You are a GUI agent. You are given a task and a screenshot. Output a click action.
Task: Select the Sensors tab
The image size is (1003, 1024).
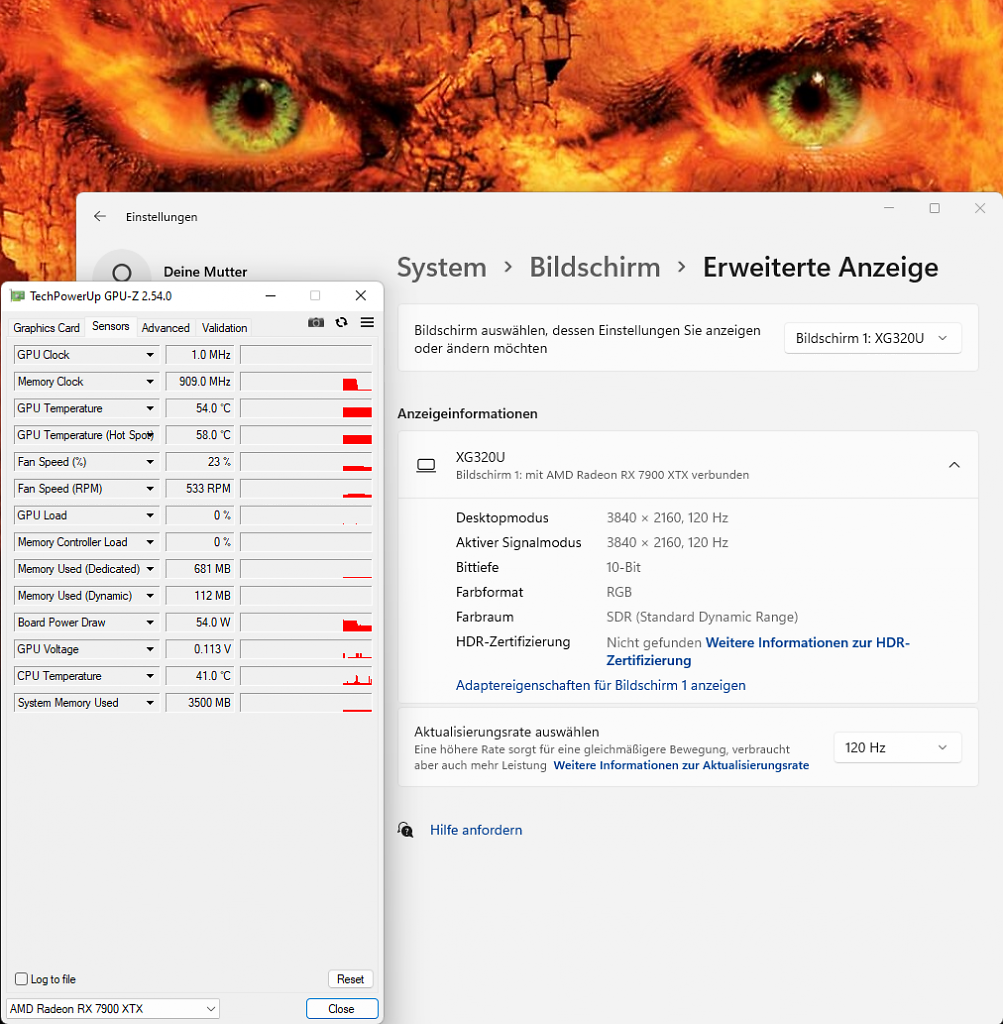tap(110, 326)
